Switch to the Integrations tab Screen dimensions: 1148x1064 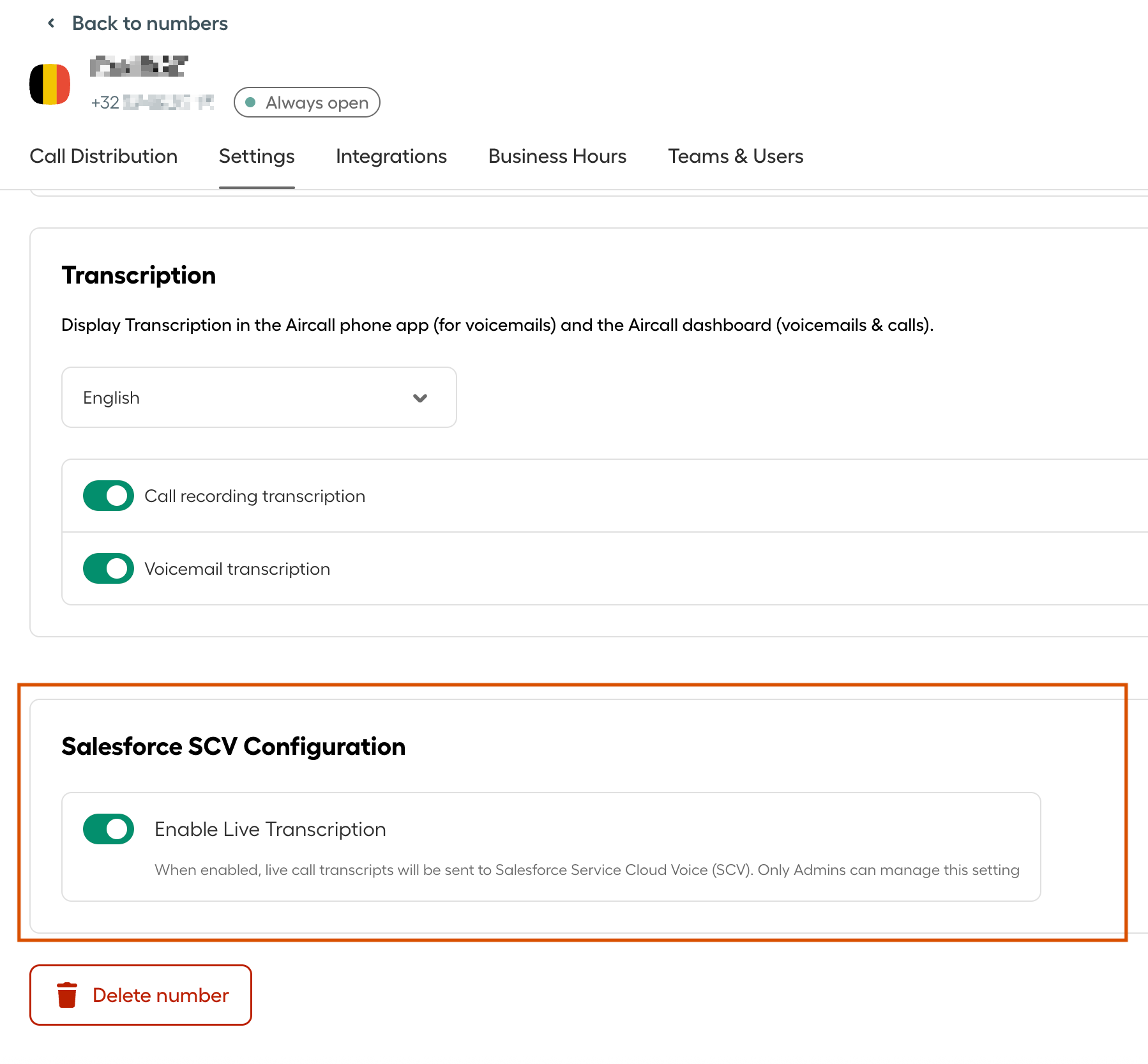point(391,156)
